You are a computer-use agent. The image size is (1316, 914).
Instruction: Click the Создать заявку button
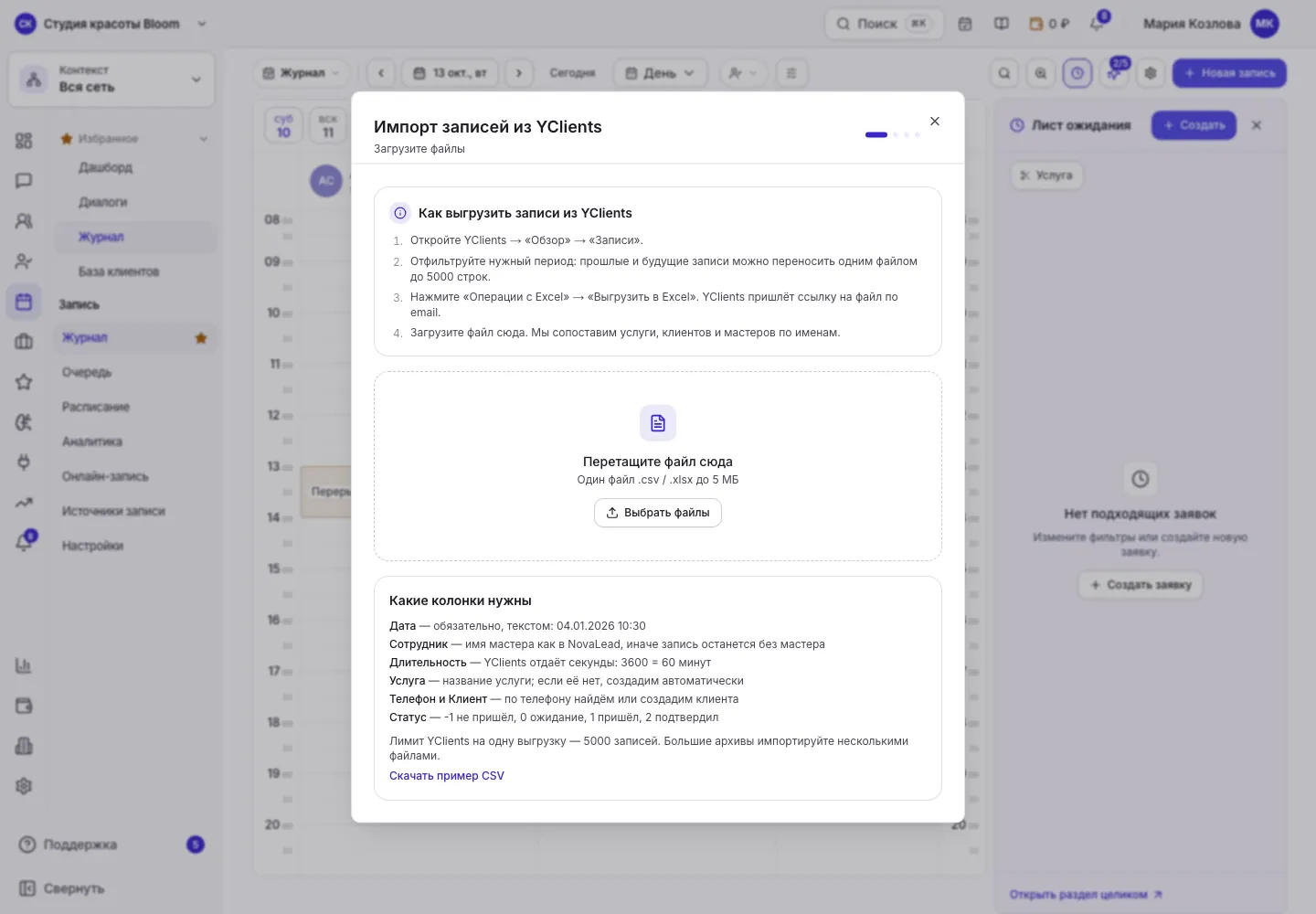1141,585
